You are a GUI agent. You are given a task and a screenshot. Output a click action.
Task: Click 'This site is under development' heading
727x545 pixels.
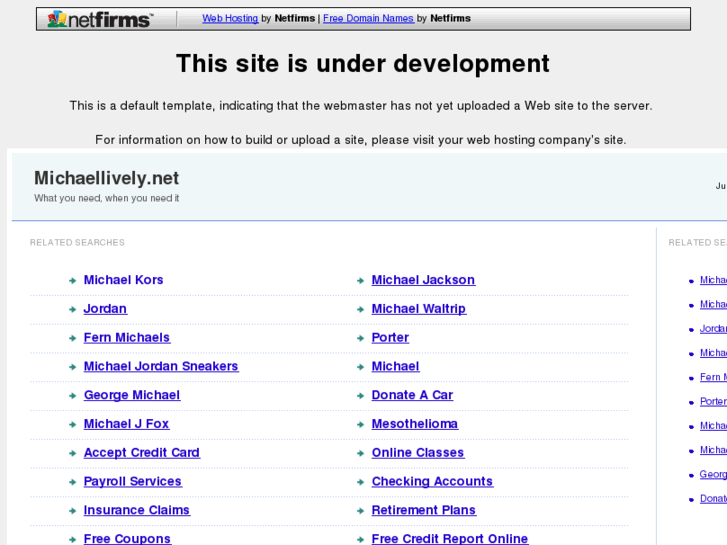coord(363,64)
